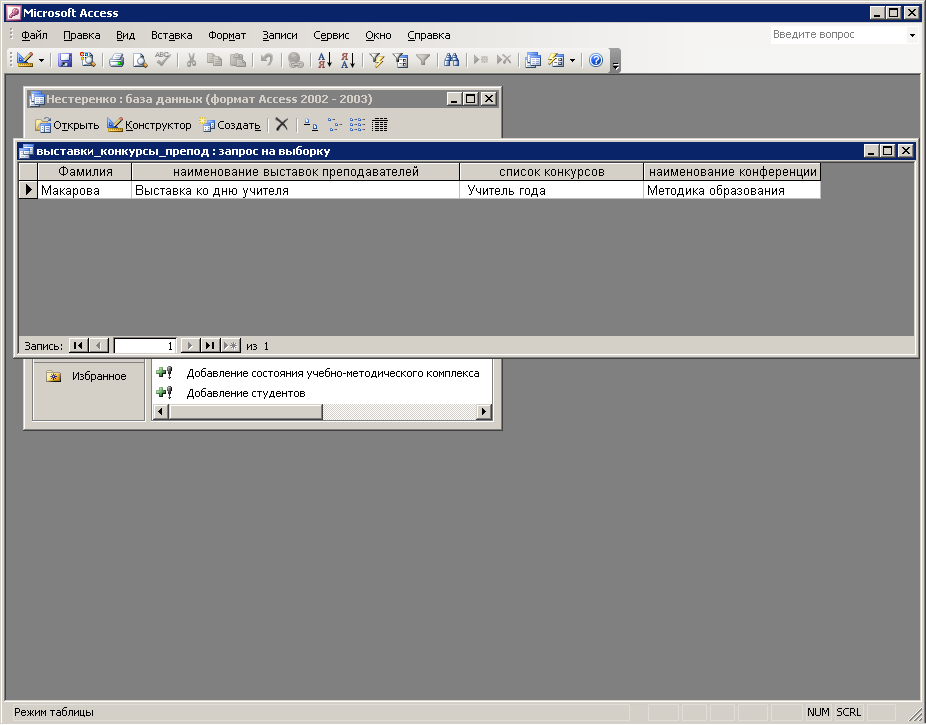
Task: Sort descending with the Я-A icon
Action: (348, 60)
